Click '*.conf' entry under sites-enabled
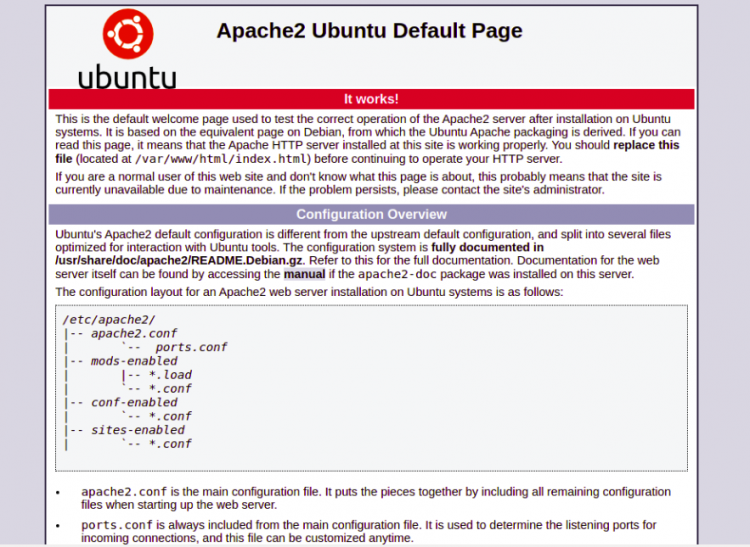 170,444
